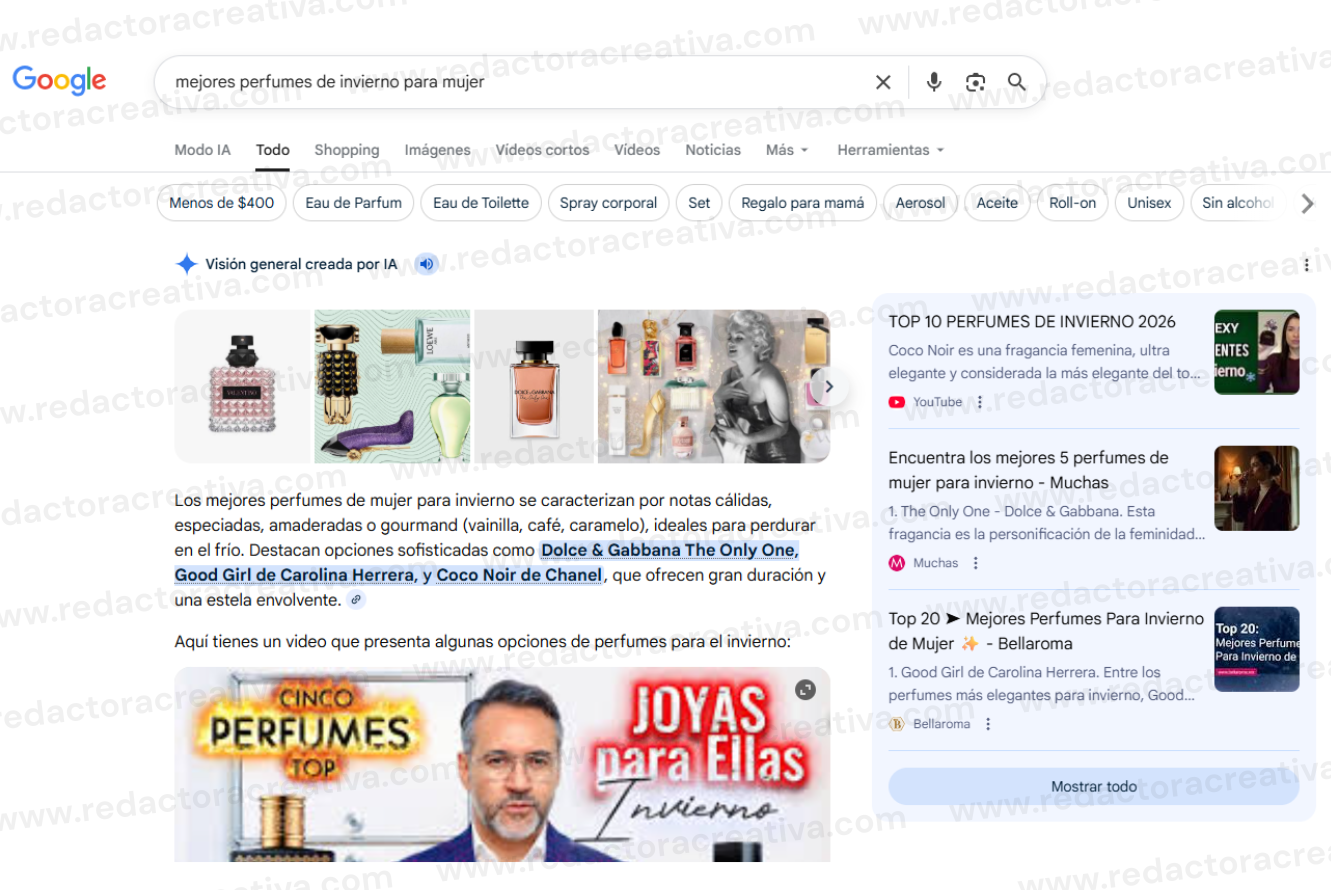This screenshot has height=890, width=1331.
Task: Click highlighted 'Good Girl de Carolina Herrera'
Action: (294, 575)
